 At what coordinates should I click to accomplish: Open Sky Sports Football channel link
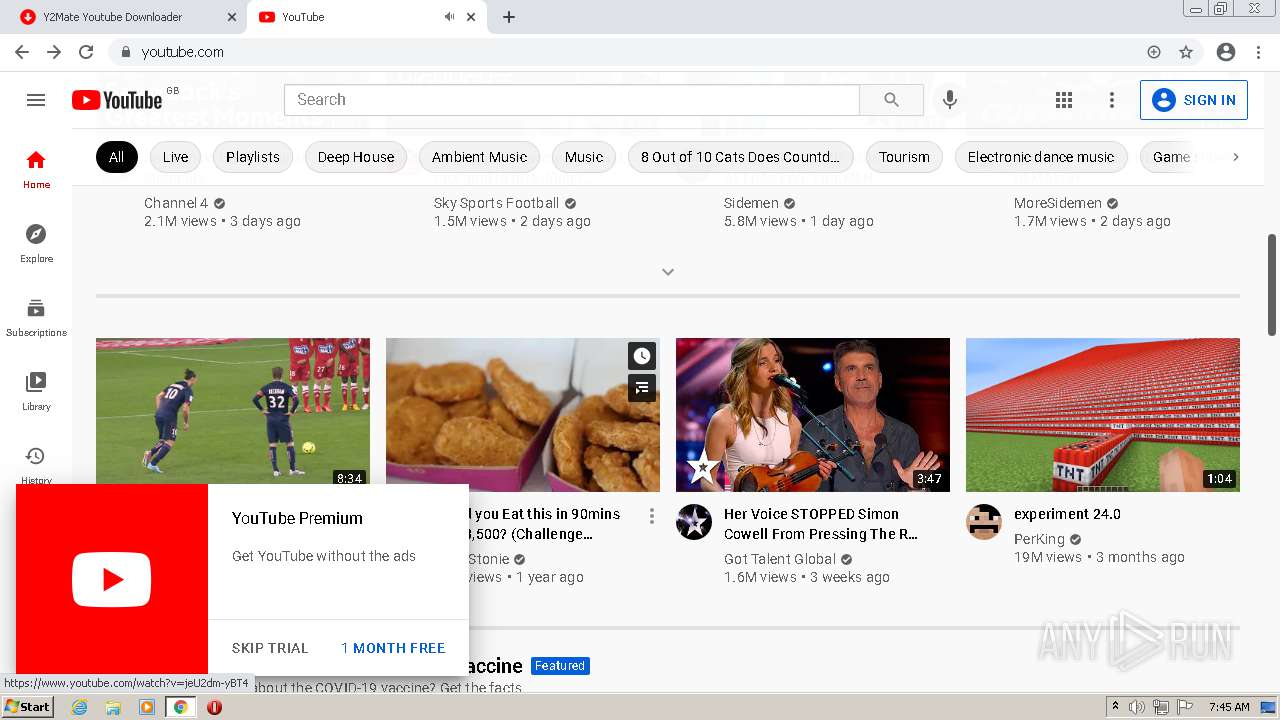pos(496,203)
